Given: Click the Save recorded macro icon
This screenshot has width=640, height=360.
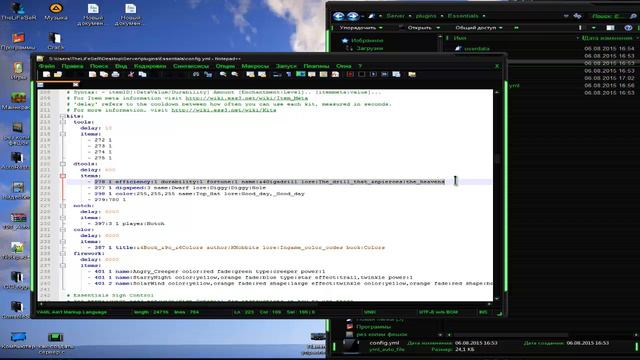Looking at the screenshot, I should (396, 74).
